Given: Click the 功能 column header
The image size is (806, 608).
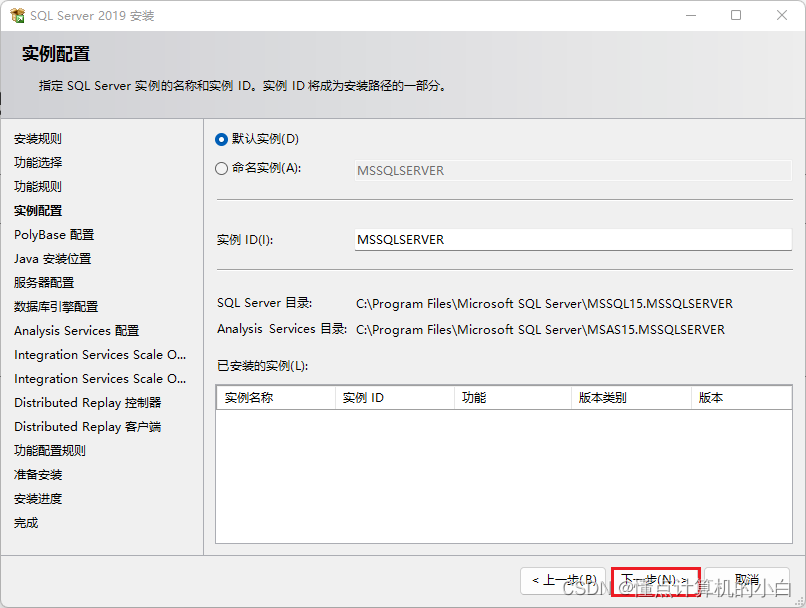Looking at the screenshot, I should pyautogui.click(x=513, y=398).
